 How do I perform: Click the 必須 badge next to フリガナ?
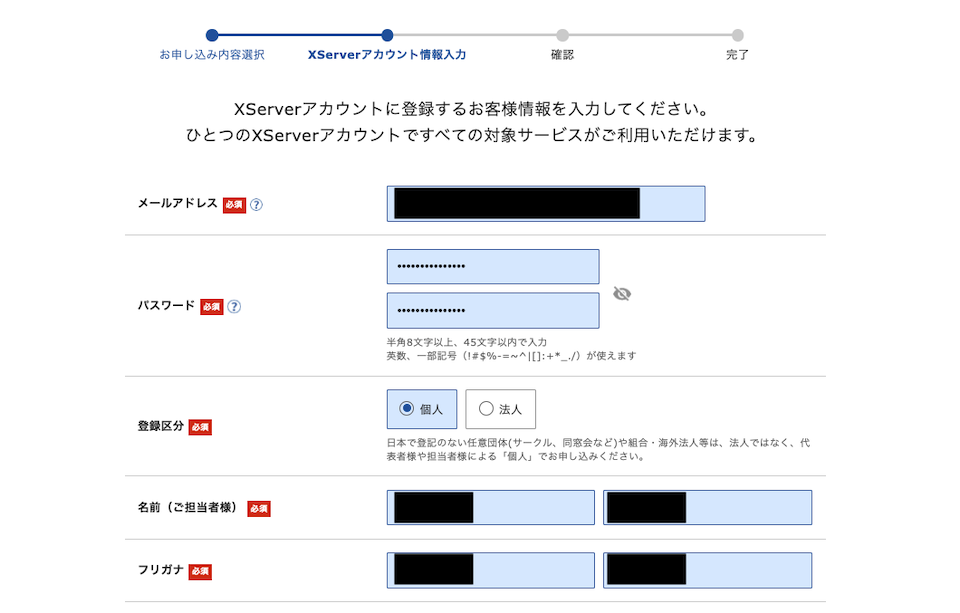coord(200,571)
